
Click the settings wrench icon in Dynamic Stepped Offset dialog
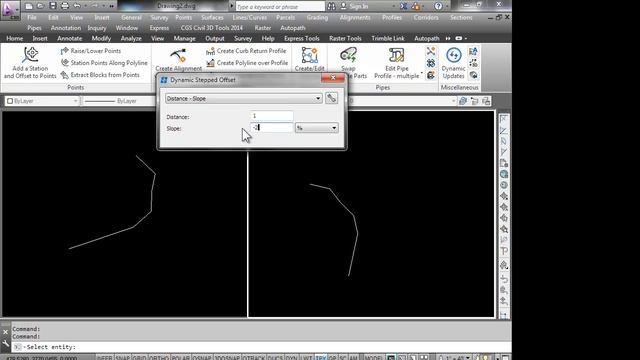tap(331, 98)
